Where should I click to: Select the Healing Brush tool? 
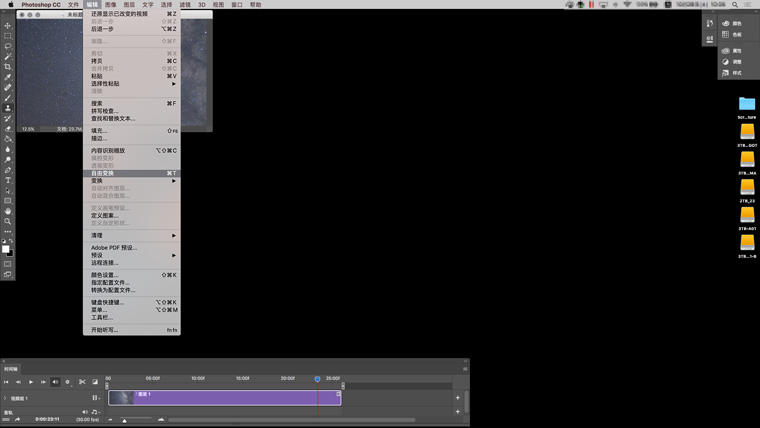[8, 87]
